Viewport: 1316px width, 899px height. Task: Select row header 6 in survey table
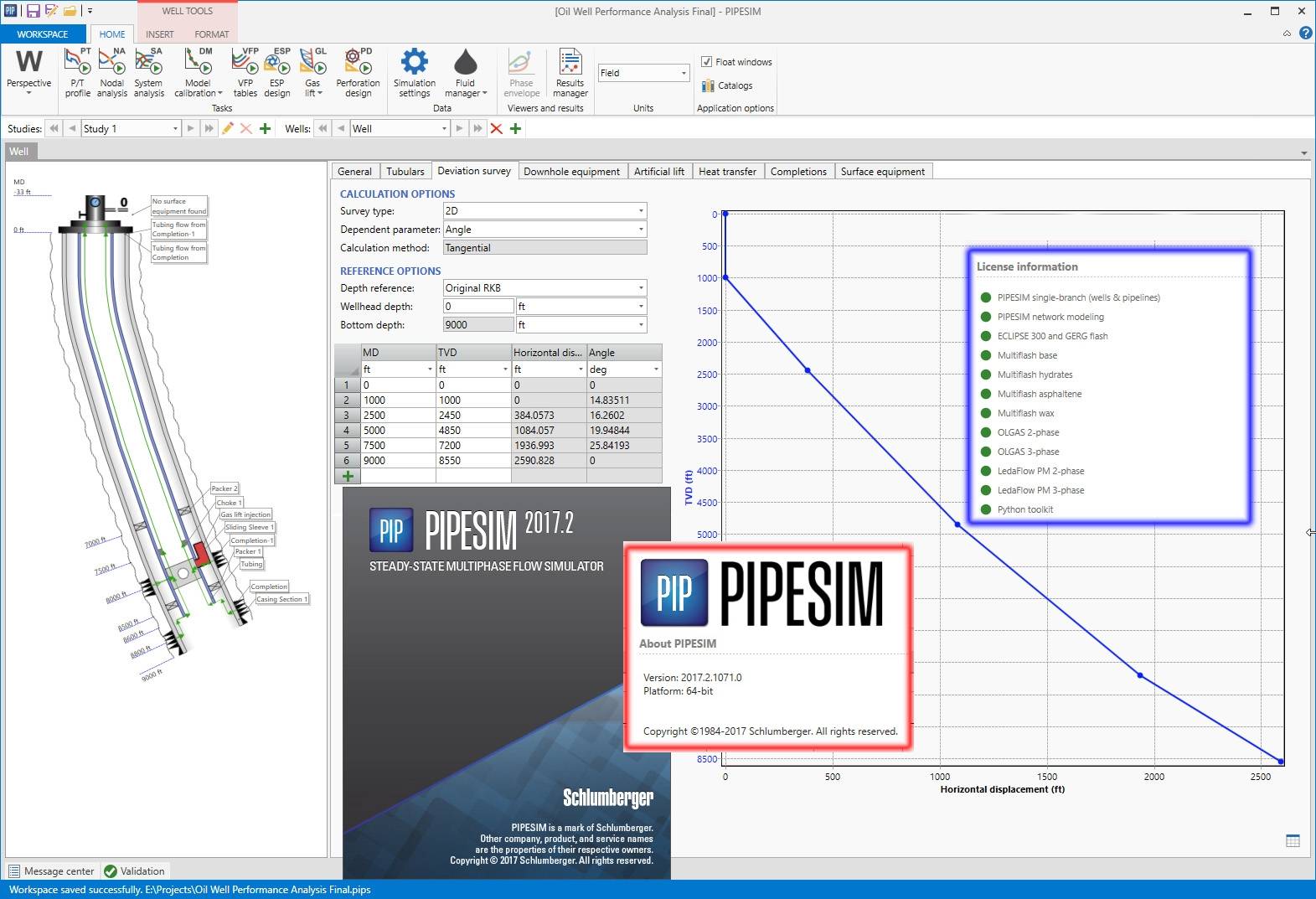tap(347, 461)
